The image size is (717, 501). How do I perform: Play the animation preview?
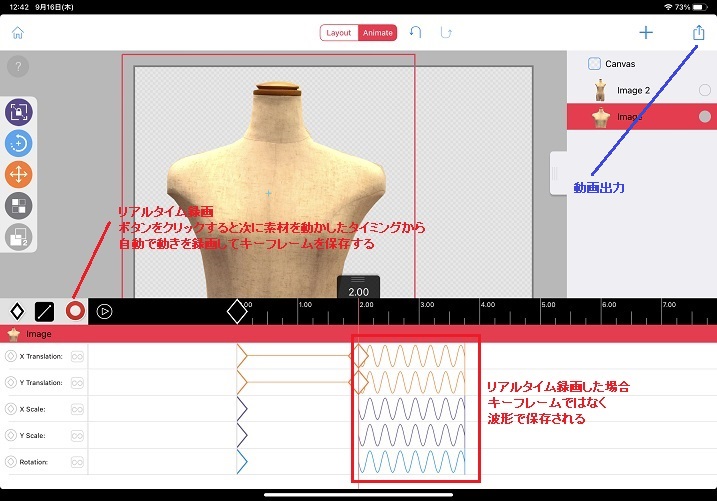[x=104, y=311]
